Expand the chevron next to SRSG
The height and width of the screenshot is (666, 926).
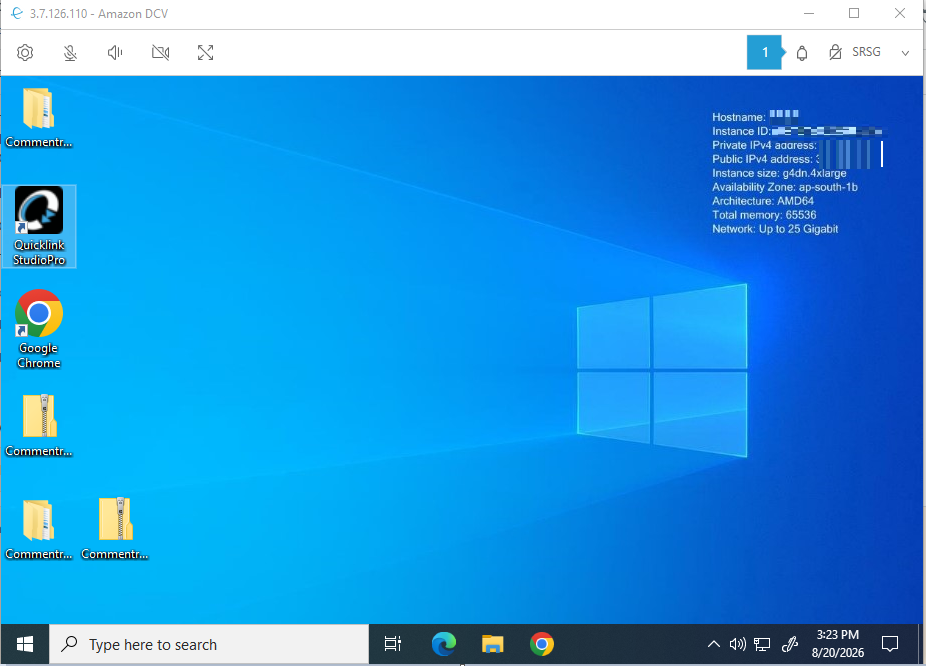click(905, 53)
